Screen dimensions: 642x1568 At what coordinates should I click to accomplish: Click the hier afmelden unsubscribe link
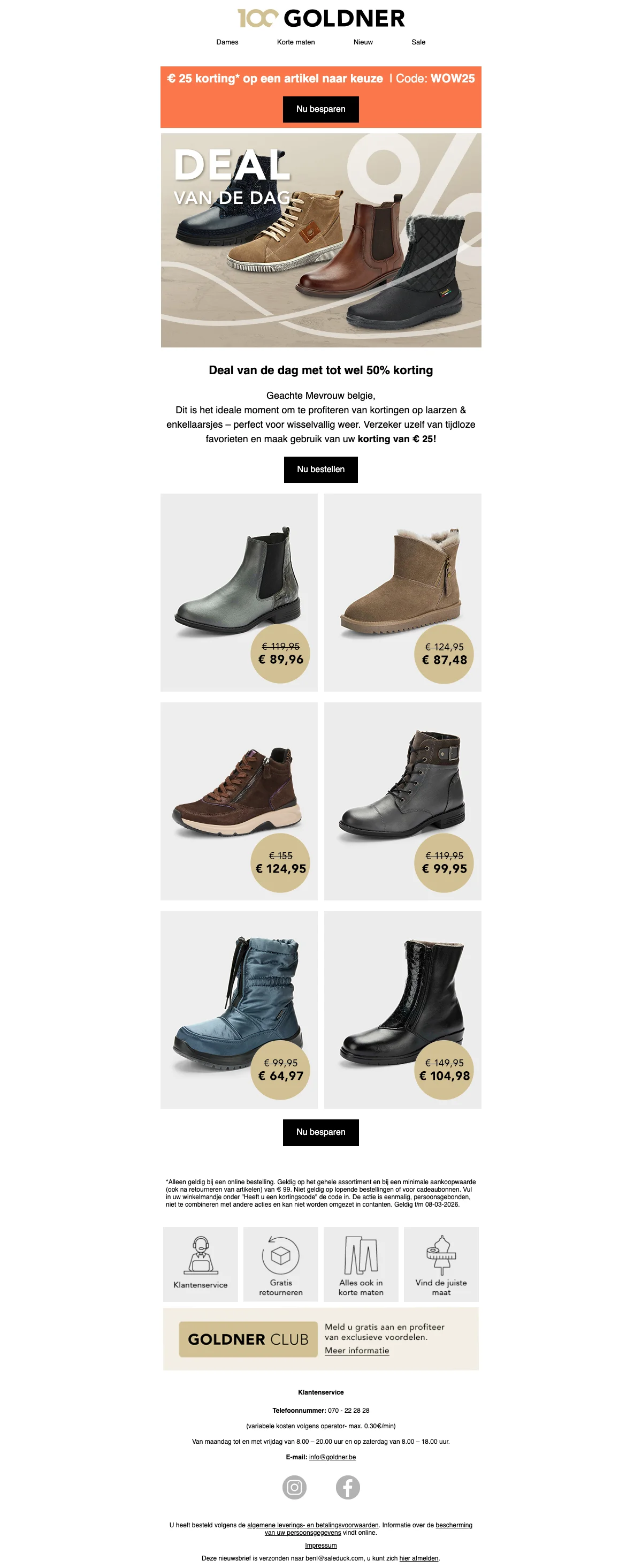point(419,1558)
